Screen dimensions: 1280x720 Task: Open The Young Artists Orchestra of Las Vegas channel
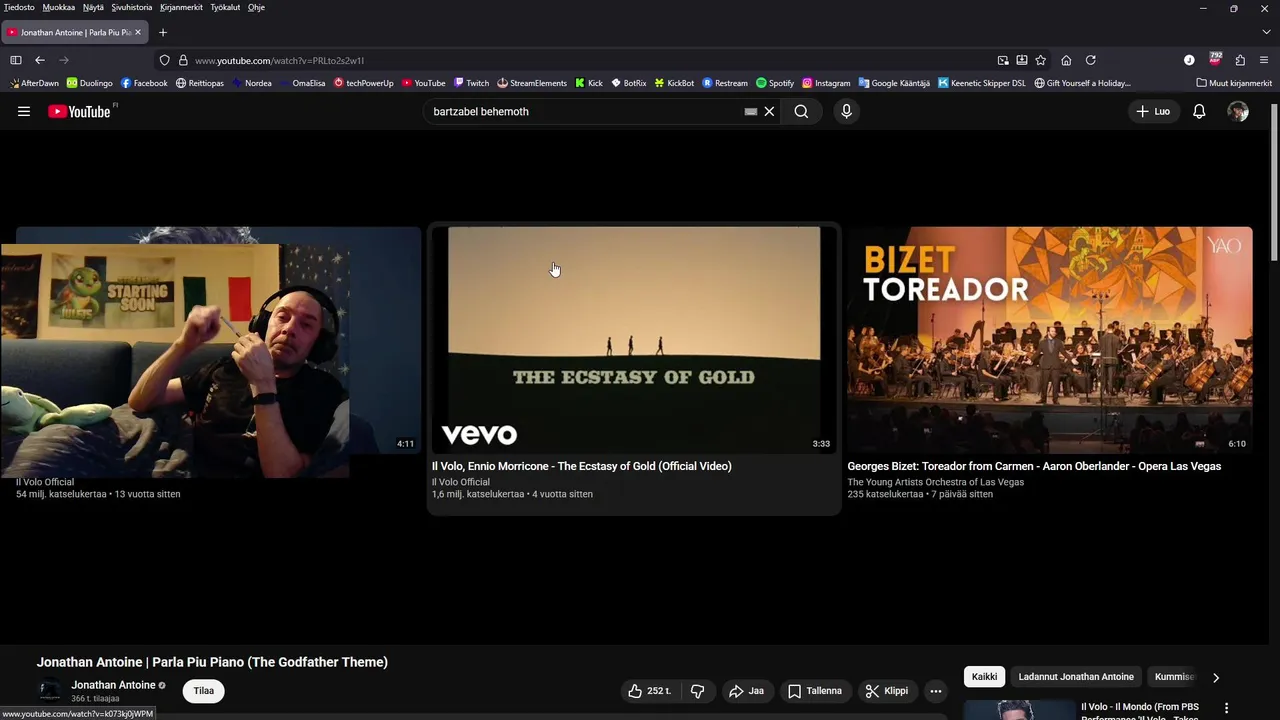coord(936,482)
